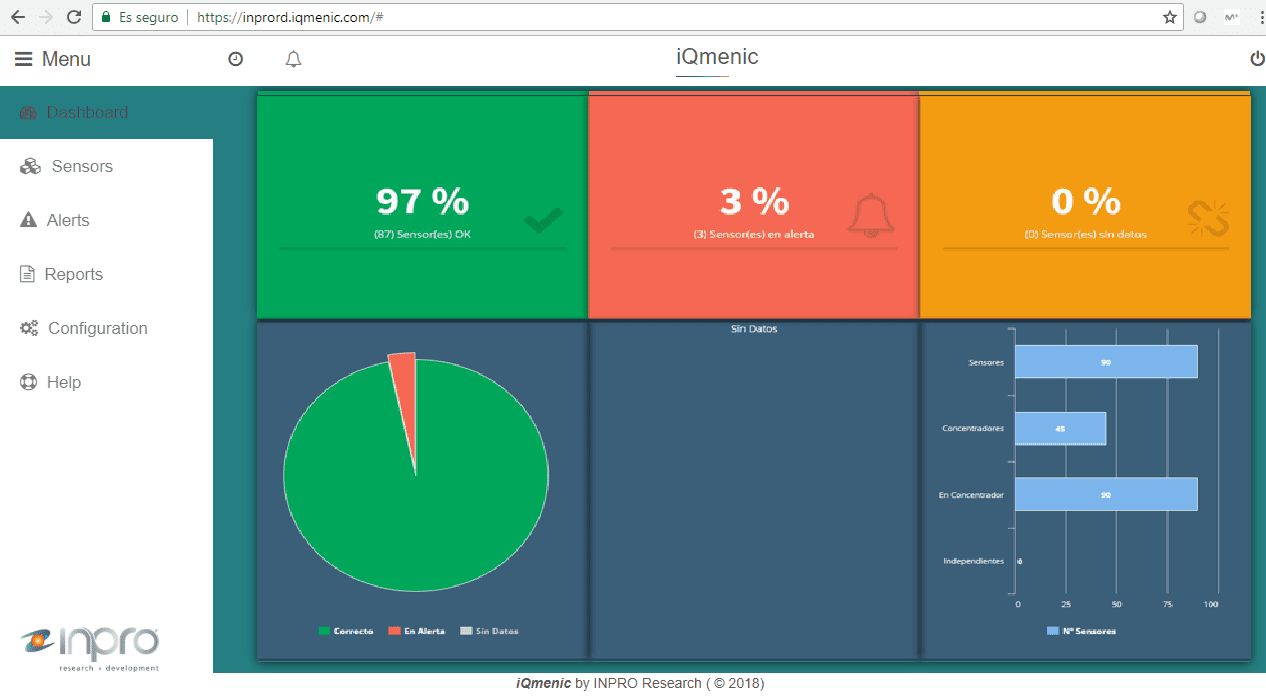Click the Alerts warning triangle icon

tap(28, 220)
